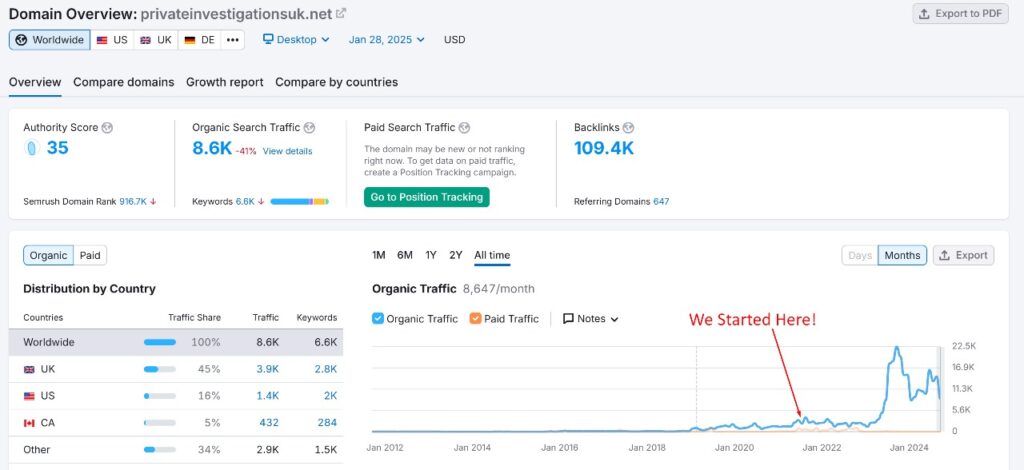Click the Authority Score info icon
Screen dimensions: 1024x470
pyautogui.click(x=107, y=128)
